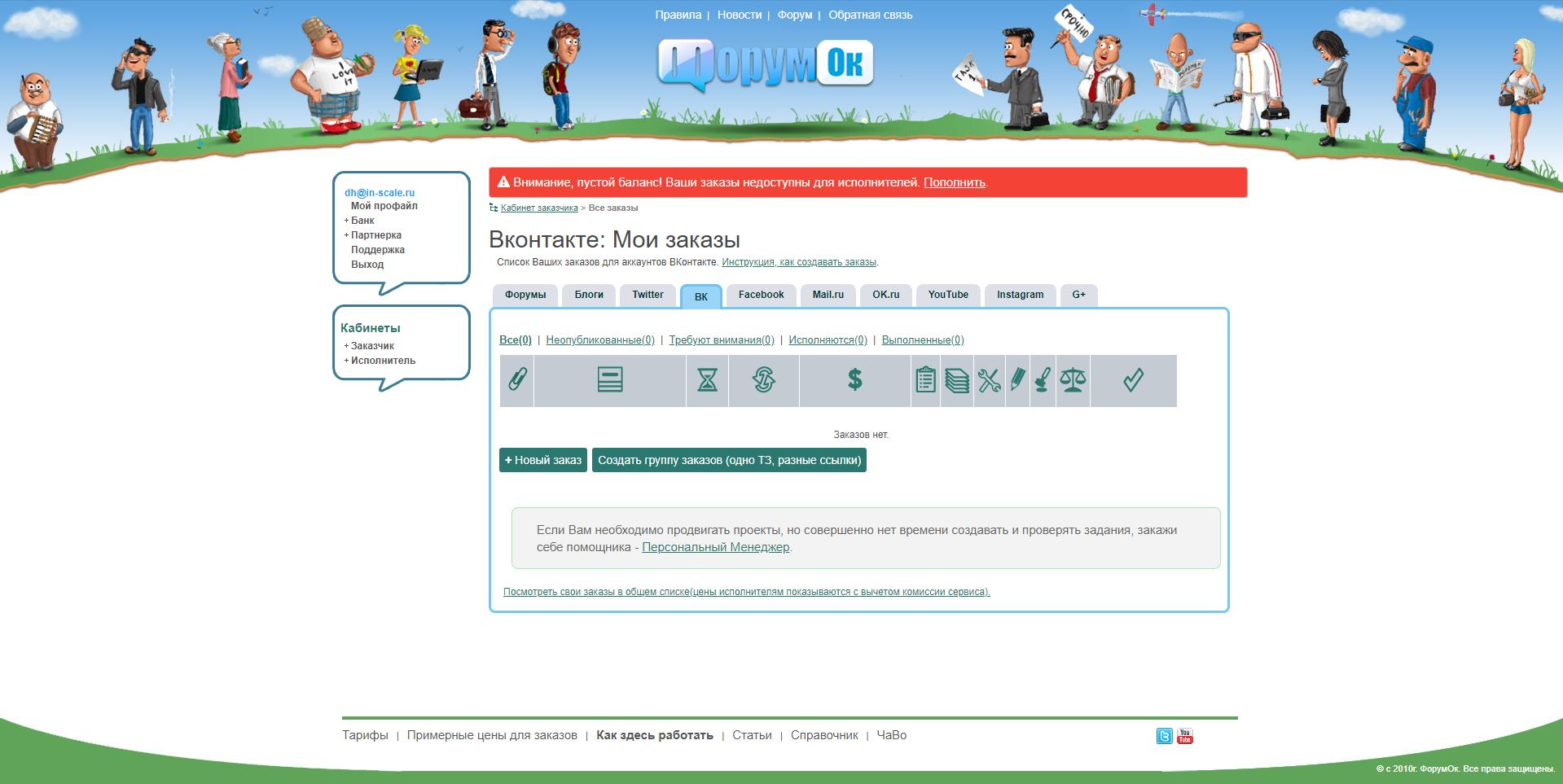Click Выход to log out
1563x784 pixels.
367,265
